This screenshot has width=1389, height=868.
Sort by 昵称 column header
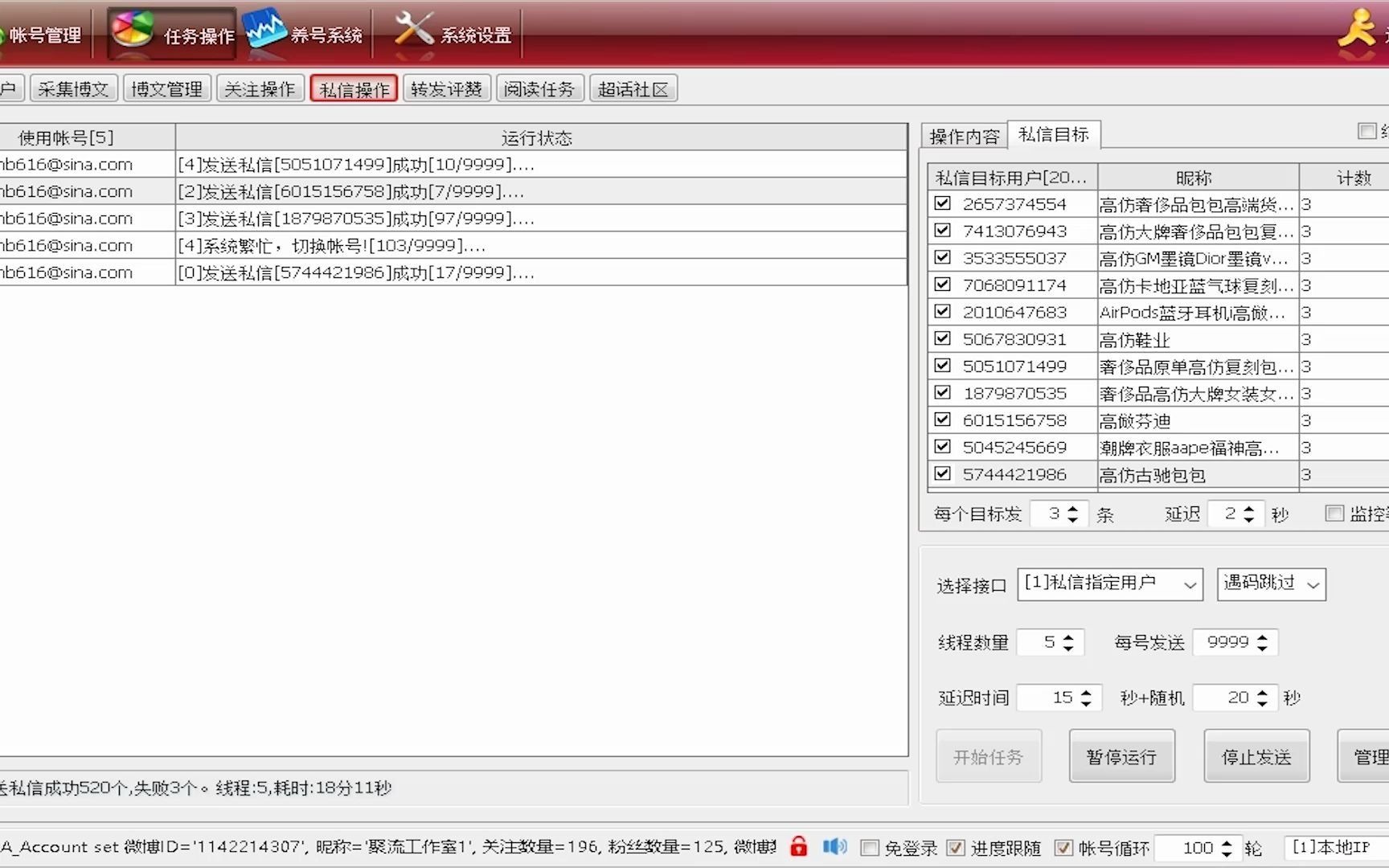pyautogui.click(x=1198, y=178)
